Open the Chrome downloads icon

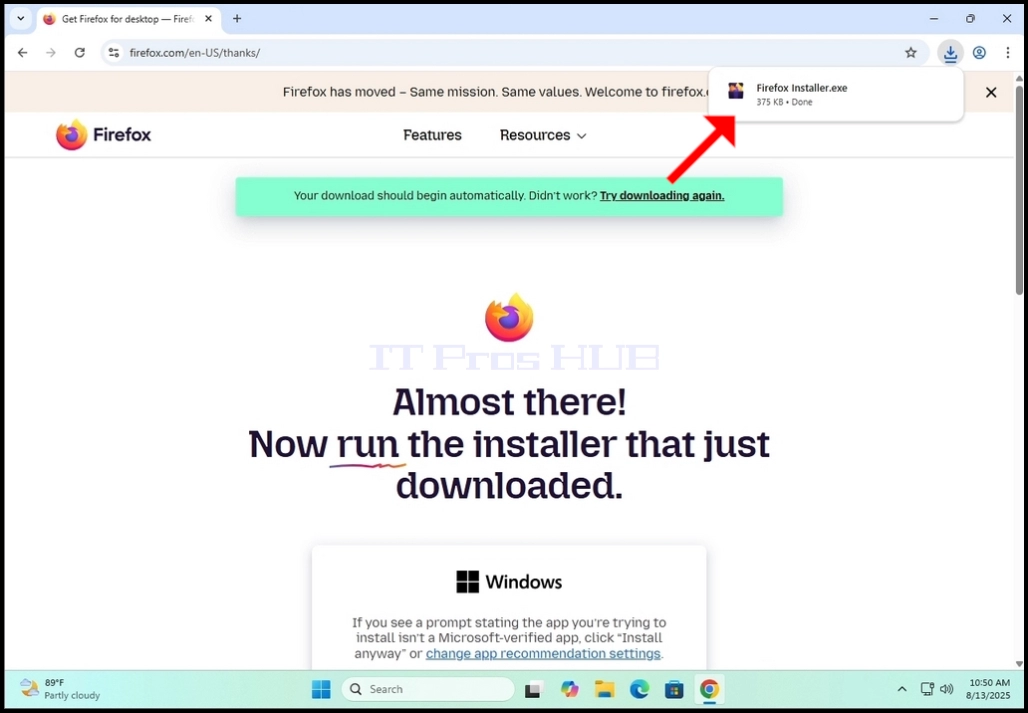pyautogui.click(x=950, y=52)
